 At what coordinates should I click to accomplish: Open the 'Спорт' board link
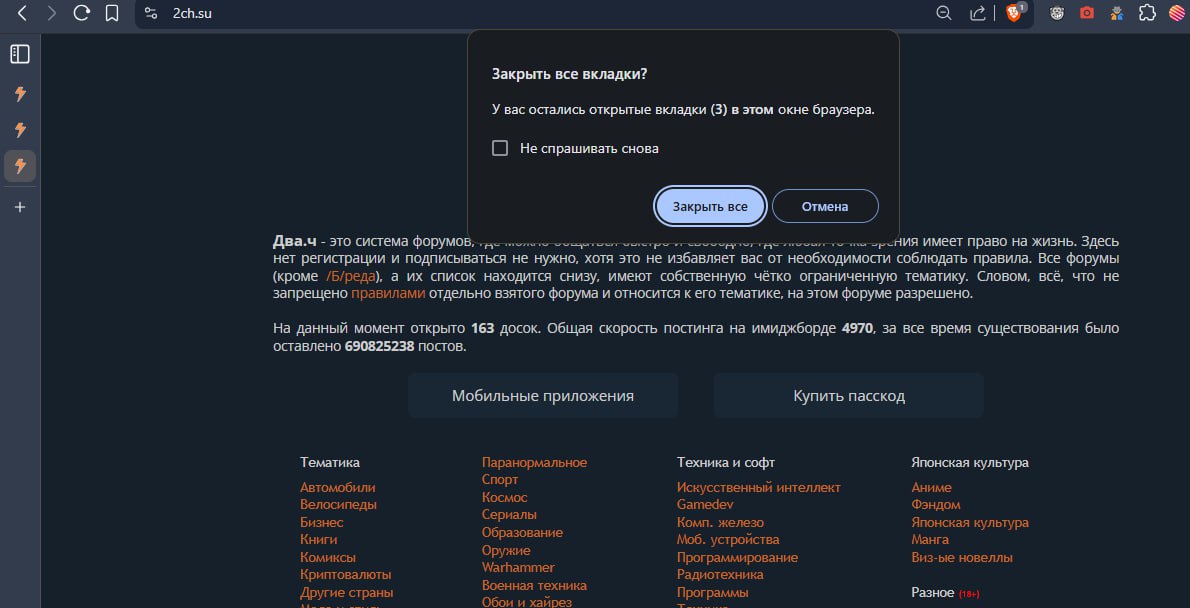(500, 480)
